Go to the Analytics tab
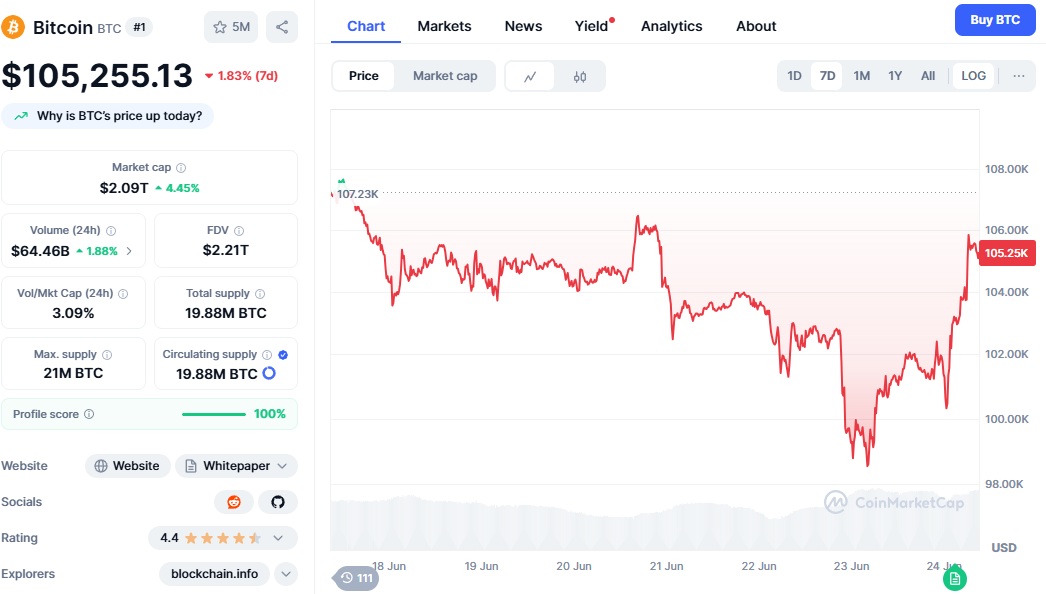Viewport: 1046px width, 594px height. [x=671, y=26]
